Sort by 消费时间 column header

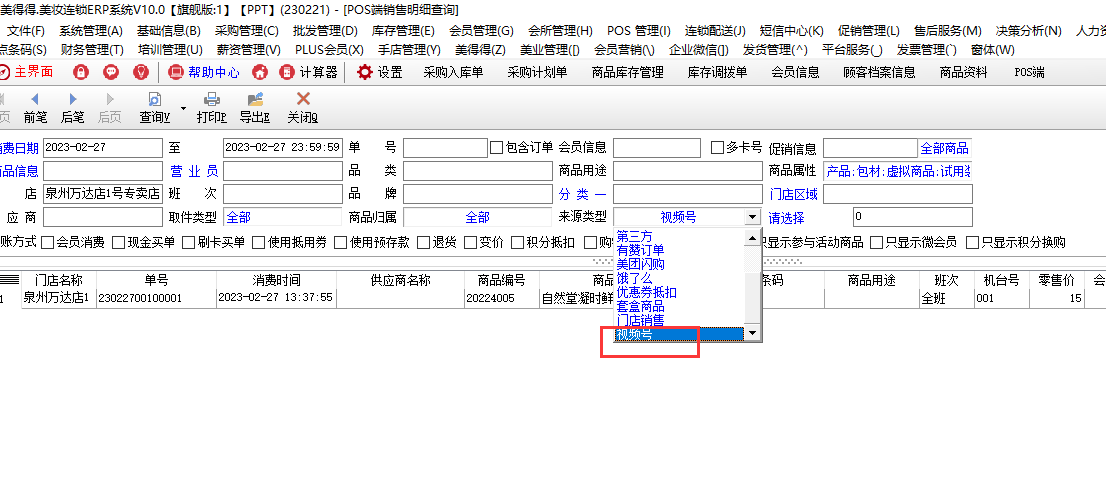point(276,280)
